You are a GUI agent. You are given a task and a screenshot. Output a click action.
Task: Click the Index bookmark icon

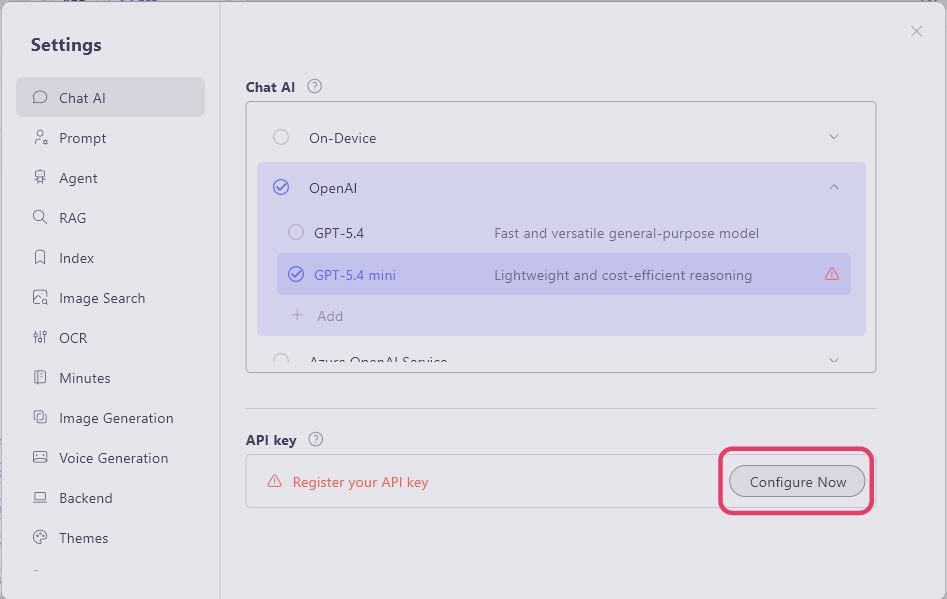40,258
